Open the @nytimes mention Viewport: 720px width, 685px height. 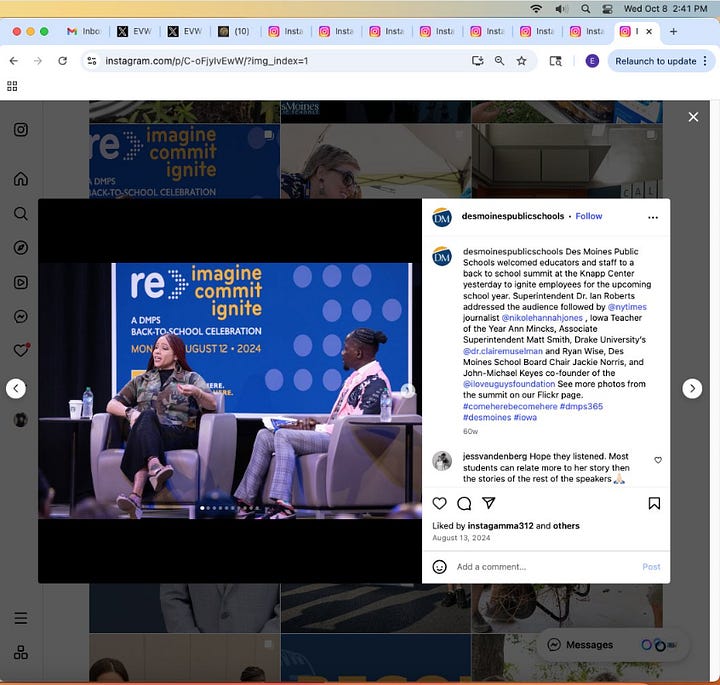(x=627, y=307)
